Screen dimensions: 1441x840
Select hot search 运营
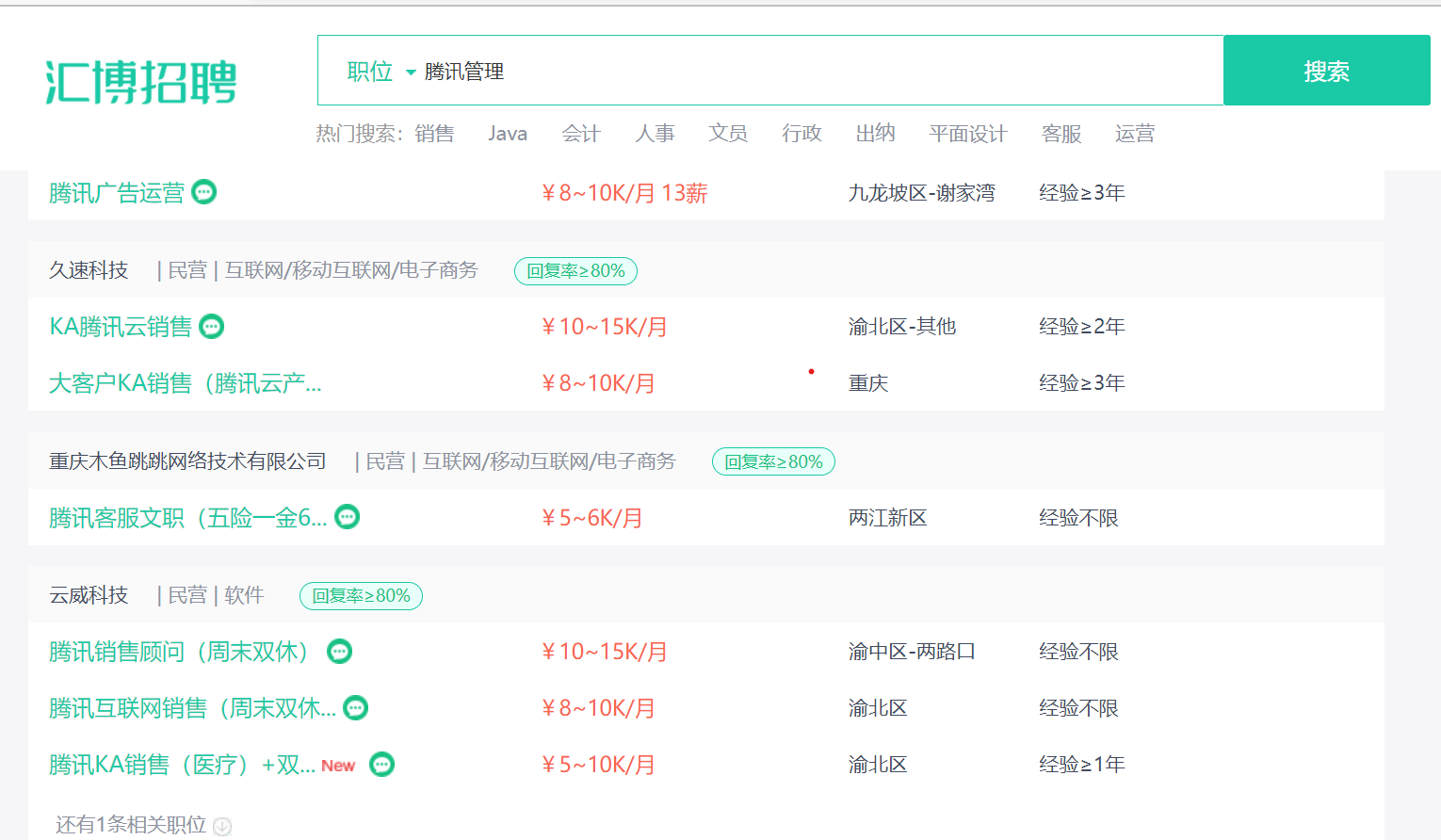point(1135,134)
